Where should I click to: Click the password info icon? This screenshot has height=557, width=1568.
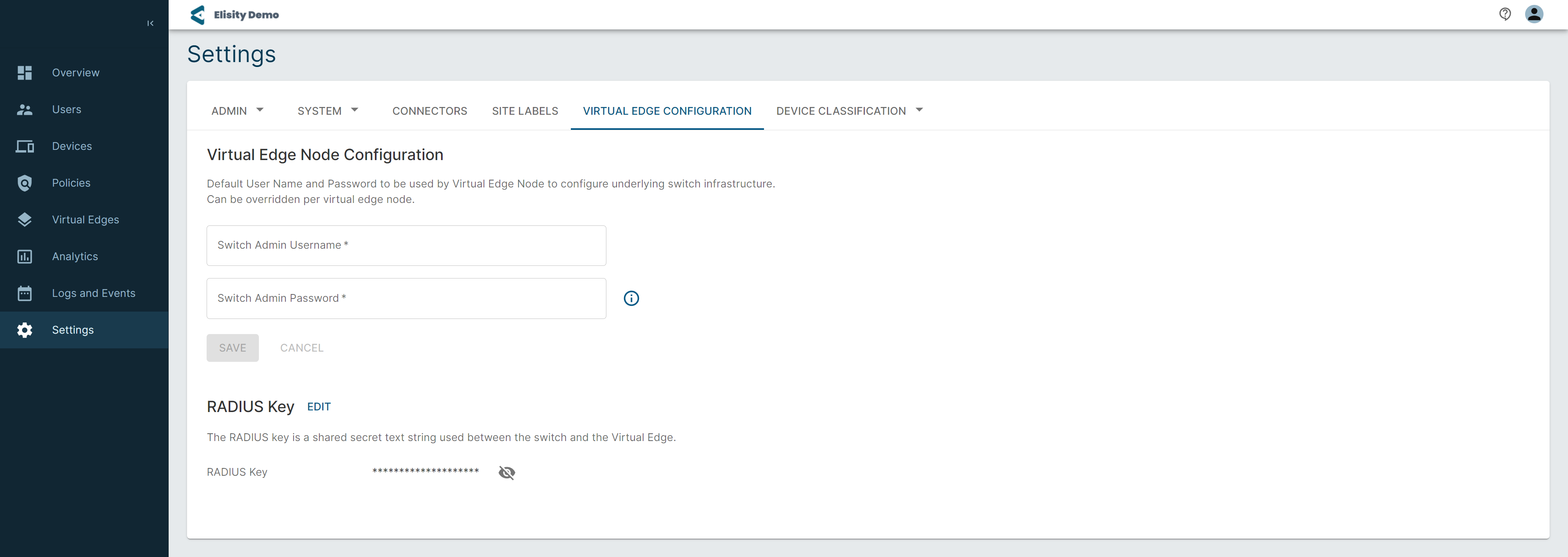(x=631, y=298)
